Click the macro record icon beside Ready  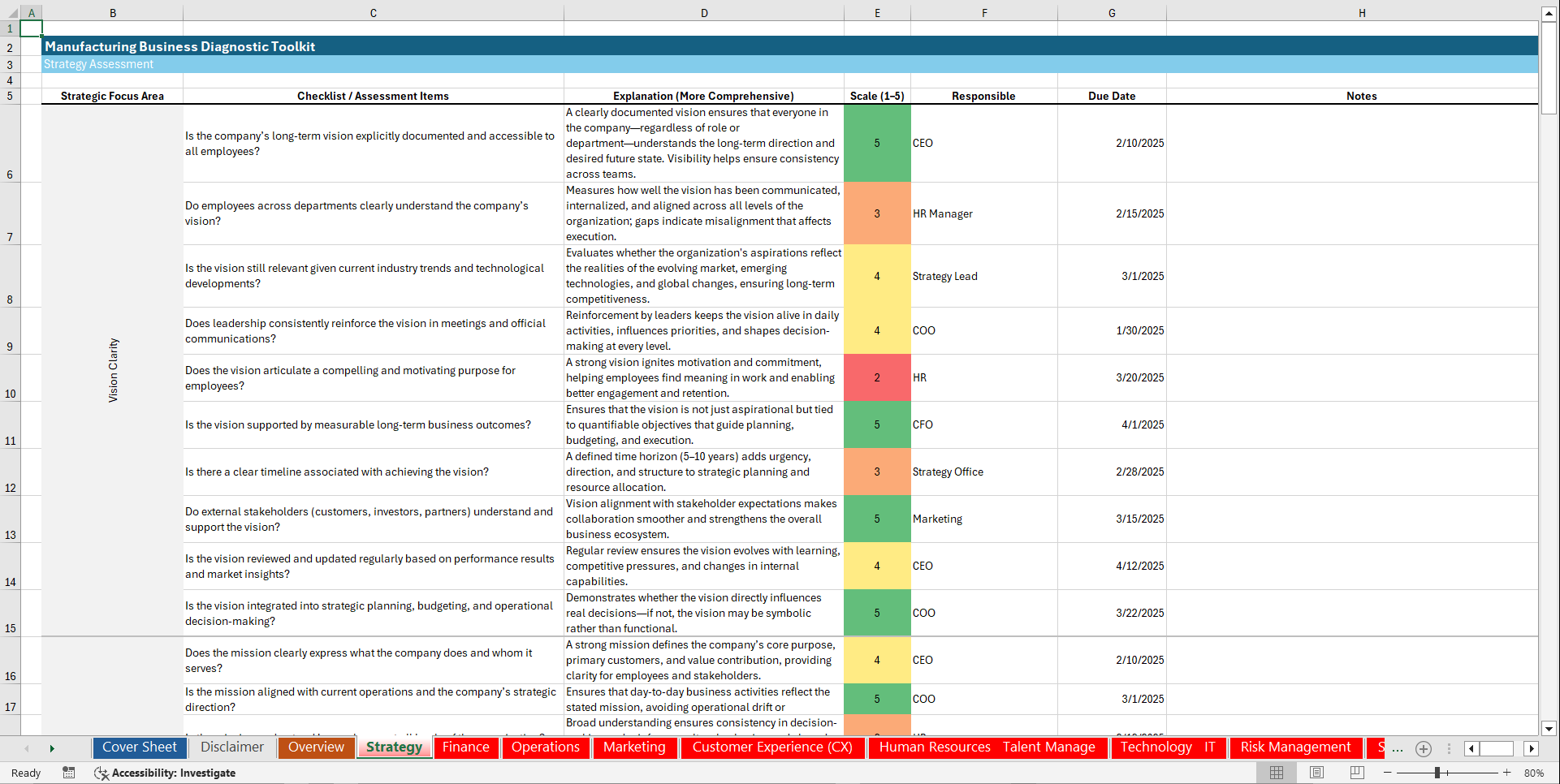pos(69,773)
